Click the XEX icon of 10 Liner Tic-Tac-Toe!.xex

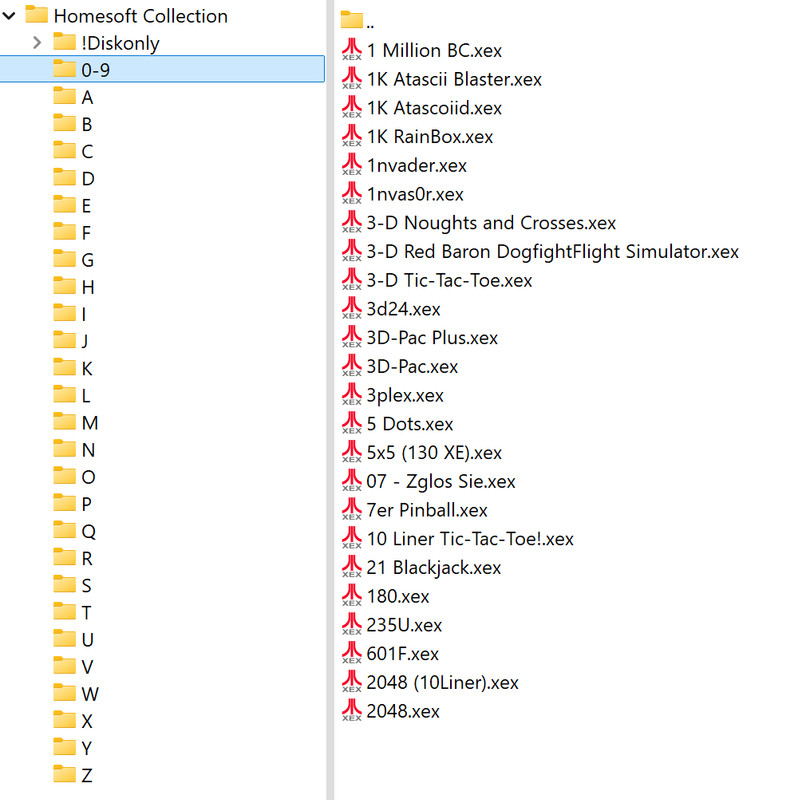352,538
